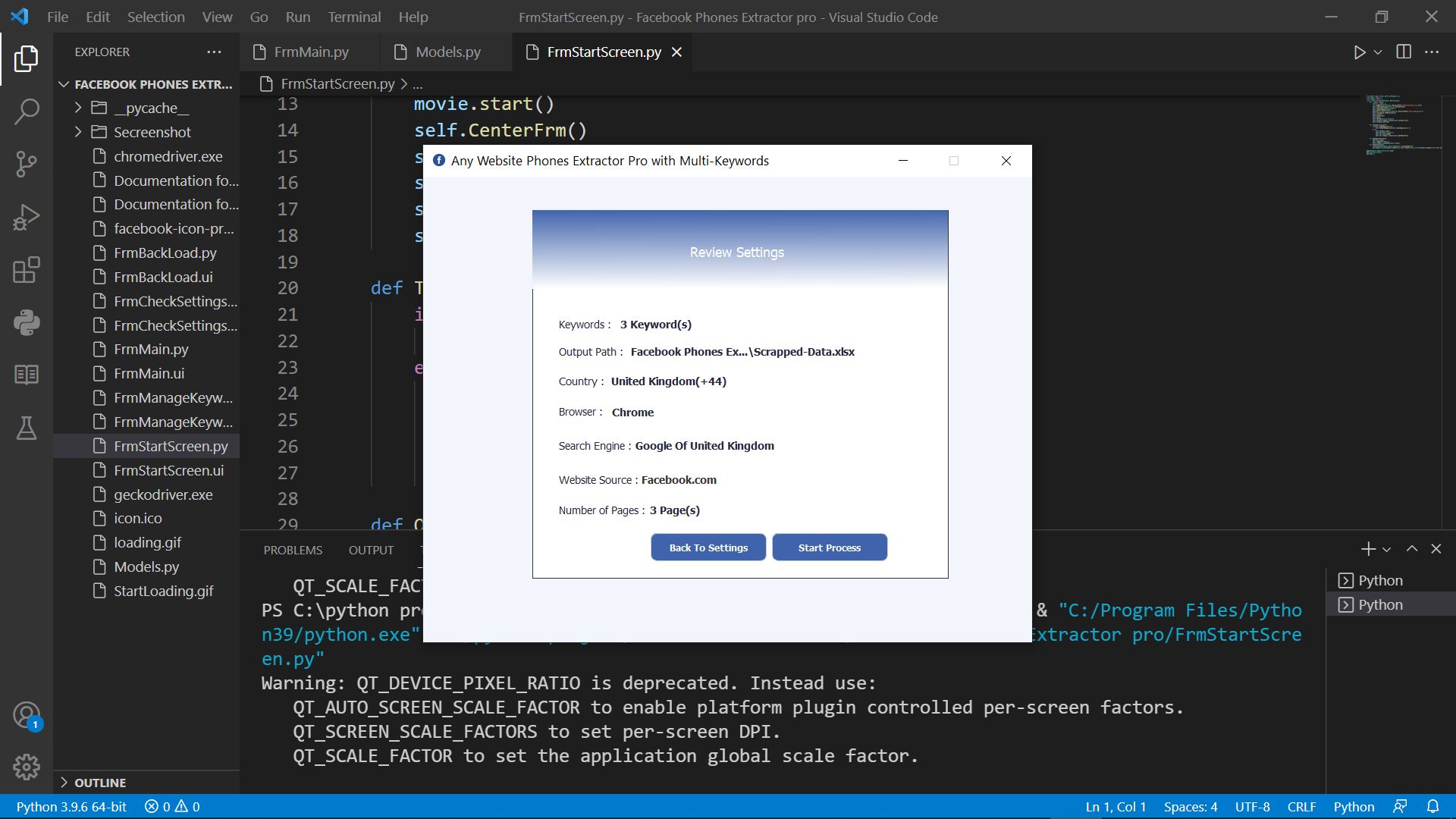Open the Testing flask view
The image size is (1456, 819).
pyautogui.click(x=27, y=428)
